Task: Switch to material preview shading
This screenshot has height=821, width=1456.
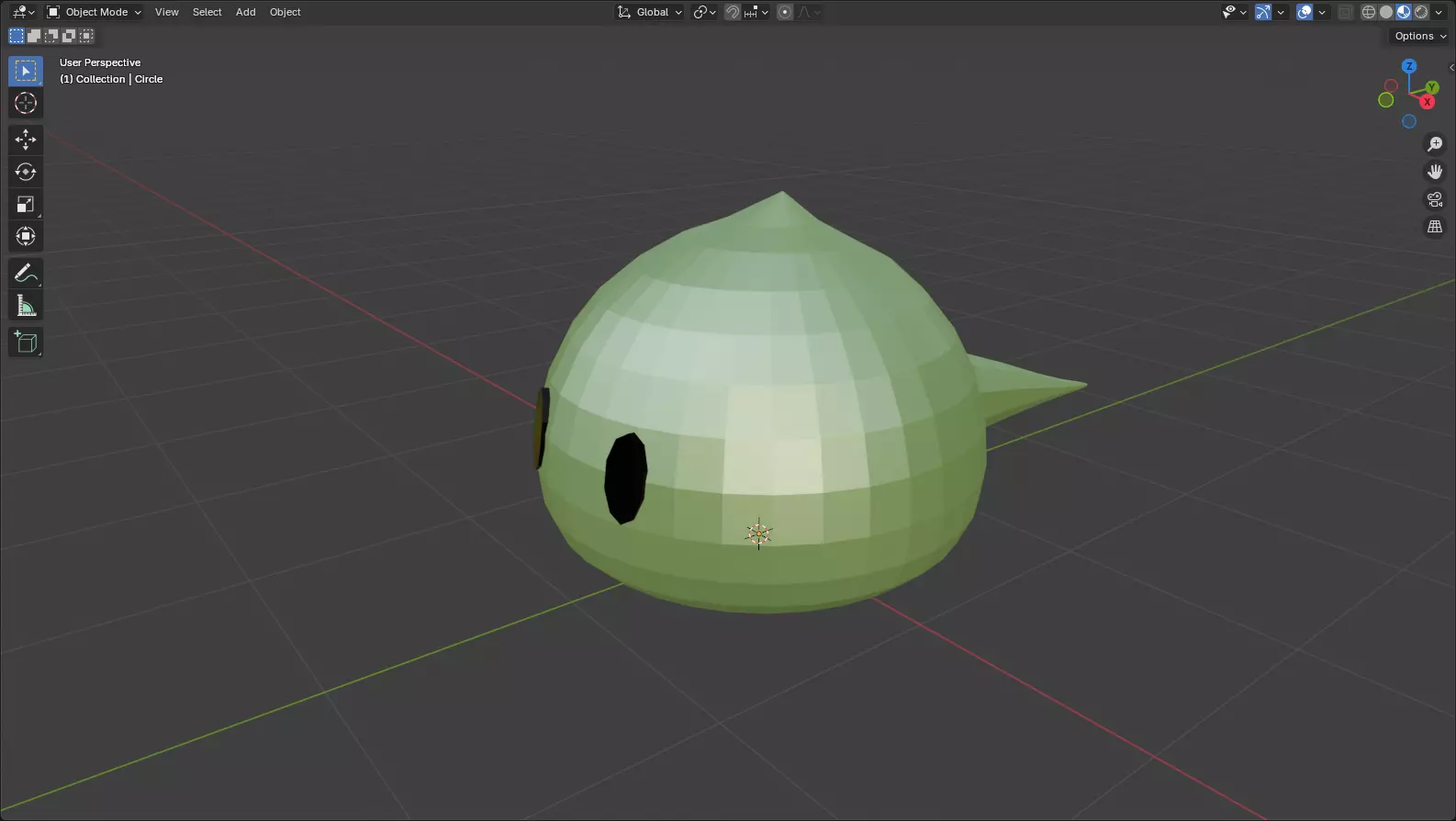Action: 1404,12
